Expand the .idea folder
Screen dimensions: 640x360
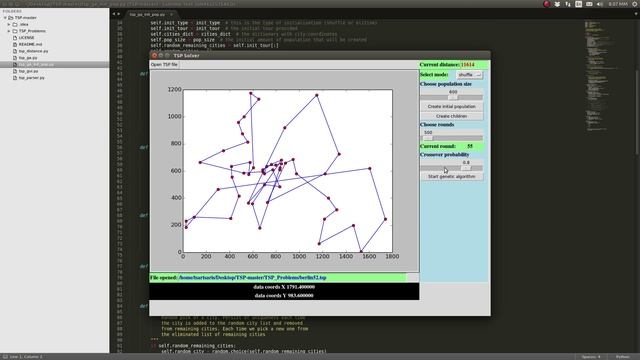click(9, 24)
